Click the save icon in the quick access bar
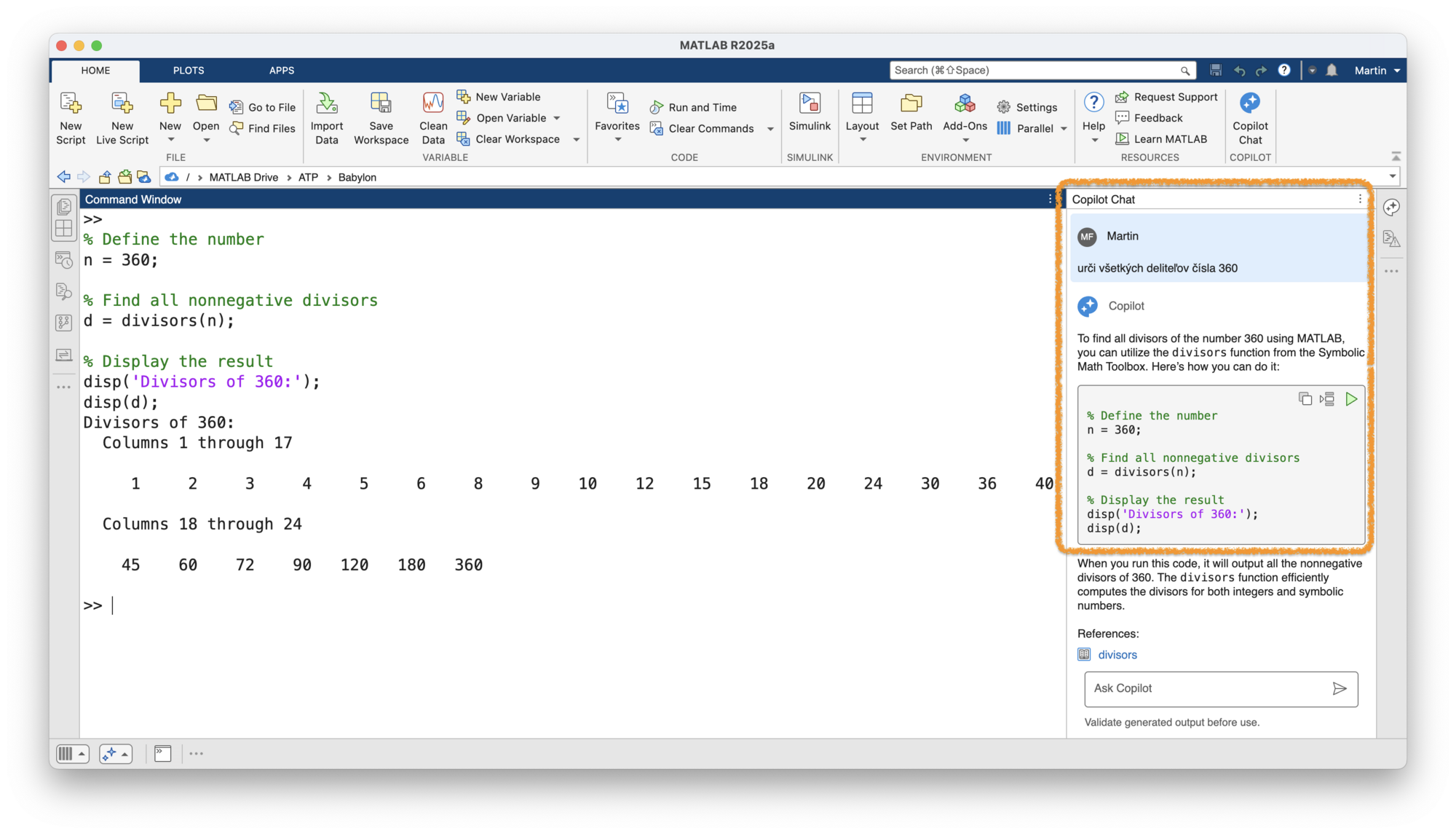The width and height of the screenshot is (1456, 834). 1216,70
